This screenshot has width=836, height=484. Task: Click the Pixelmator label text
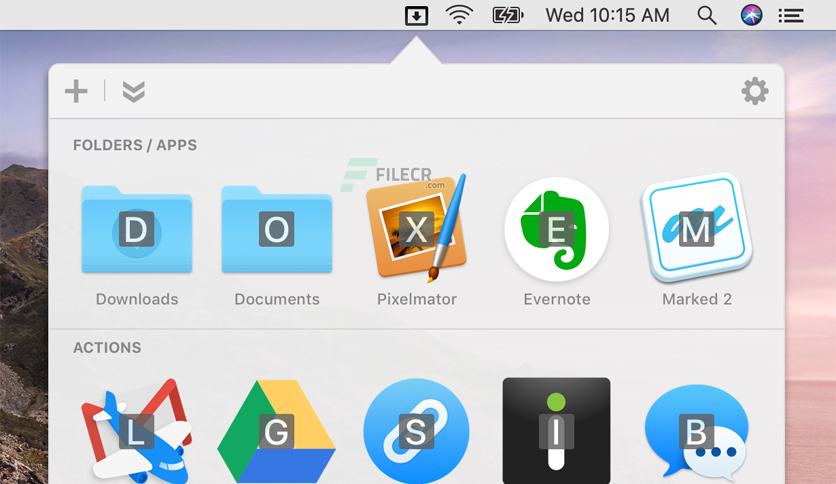pyautogui.click(x=417, y=299)
